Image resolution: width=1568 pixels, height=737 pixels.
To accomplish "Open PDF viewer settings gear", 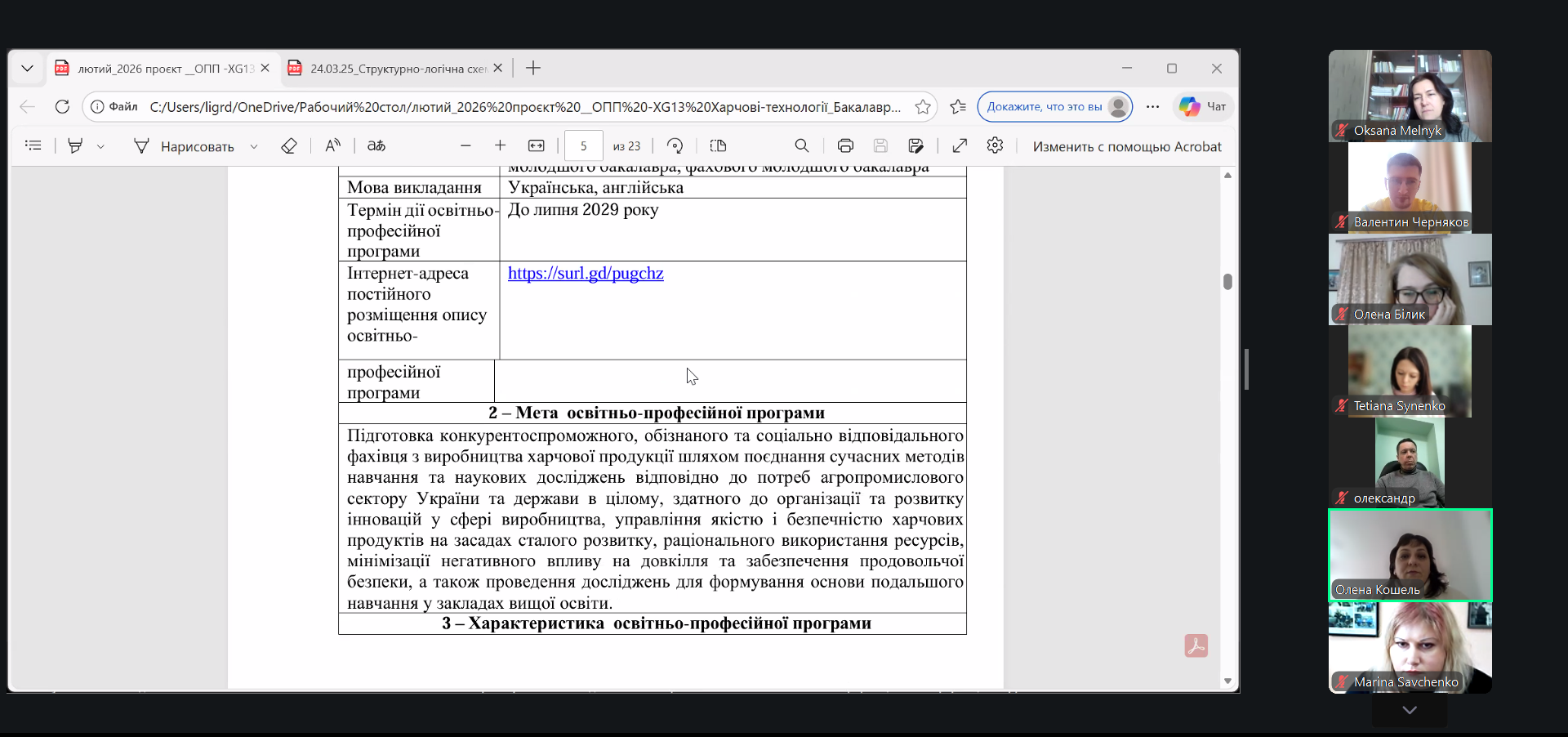I will pos(995,146).
